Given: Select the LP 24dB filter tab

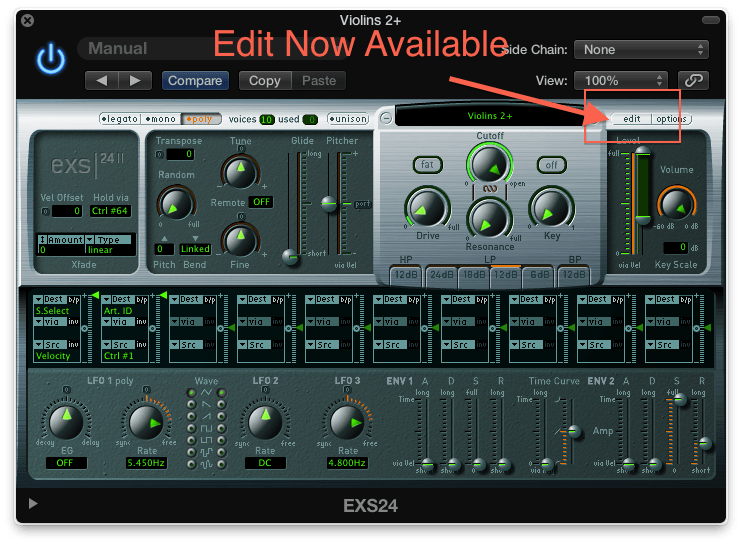Looking at the screenshot, I should click(x=441, y=275).
